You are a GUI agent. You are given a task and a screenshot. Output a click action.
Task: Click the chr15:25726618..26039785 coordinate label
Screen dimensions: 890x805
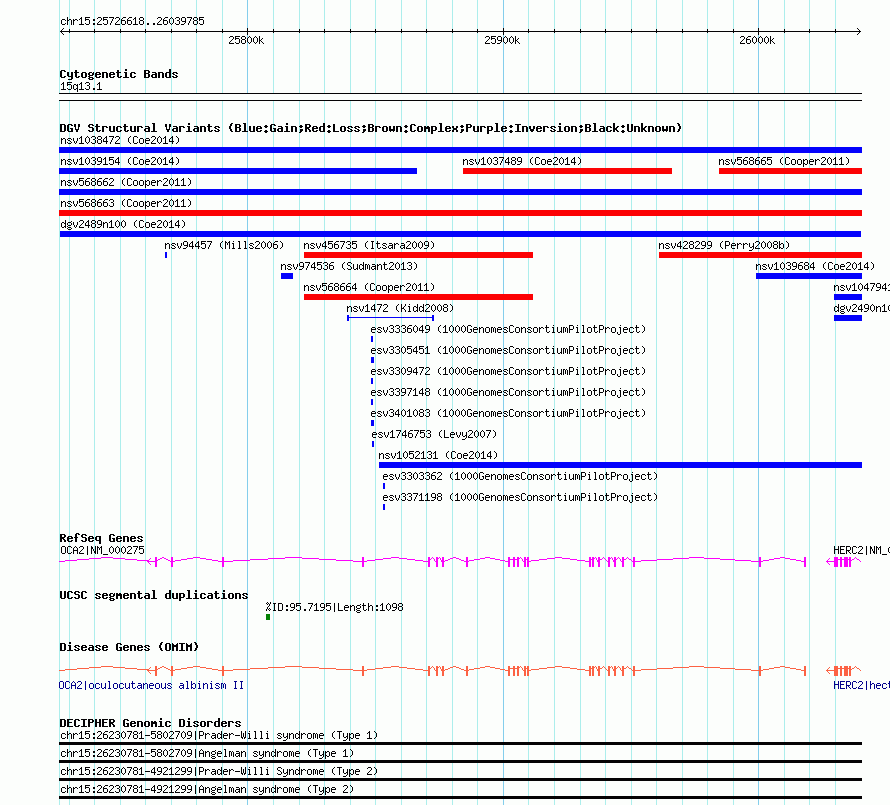point(132,22)
